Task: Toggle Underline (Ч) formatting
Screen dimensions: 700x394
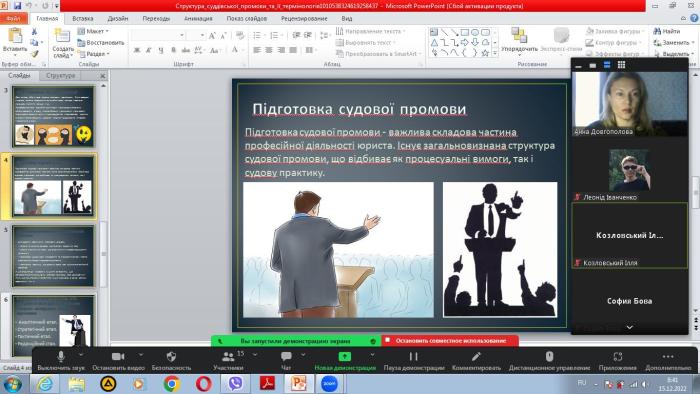Action: click(x=161, y=50)
